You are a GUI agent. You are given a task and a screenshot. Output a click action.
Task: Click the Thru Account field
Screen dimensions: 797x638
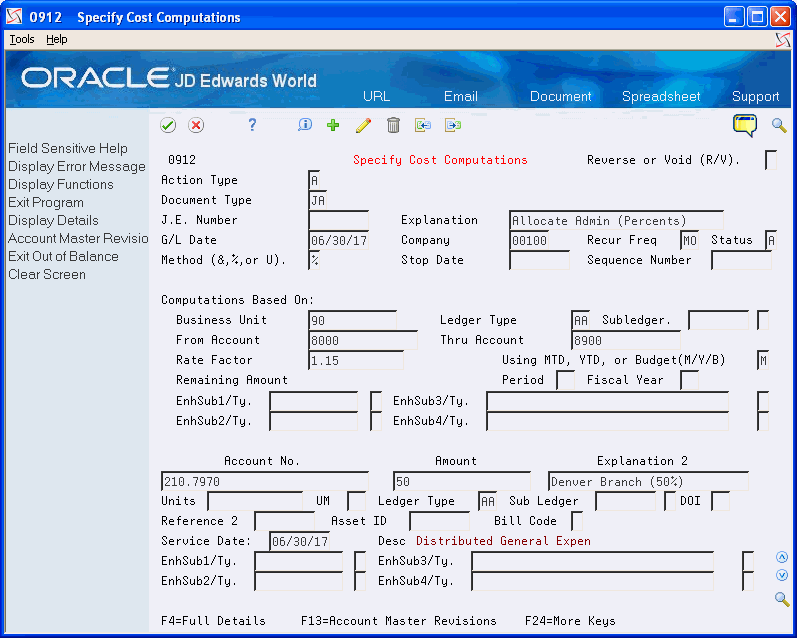(626, 340)
